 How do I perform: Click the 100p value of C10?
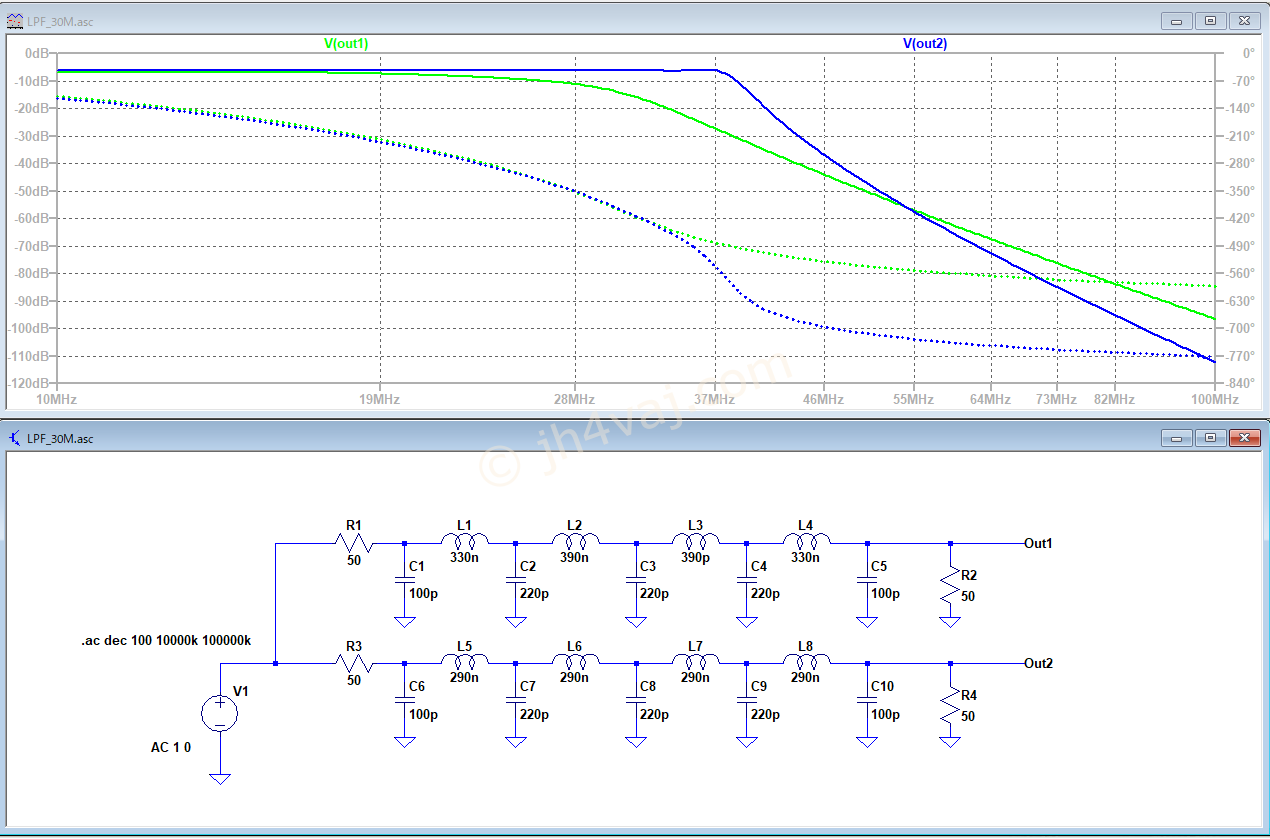pyautogui.click(x=885, y=714)
